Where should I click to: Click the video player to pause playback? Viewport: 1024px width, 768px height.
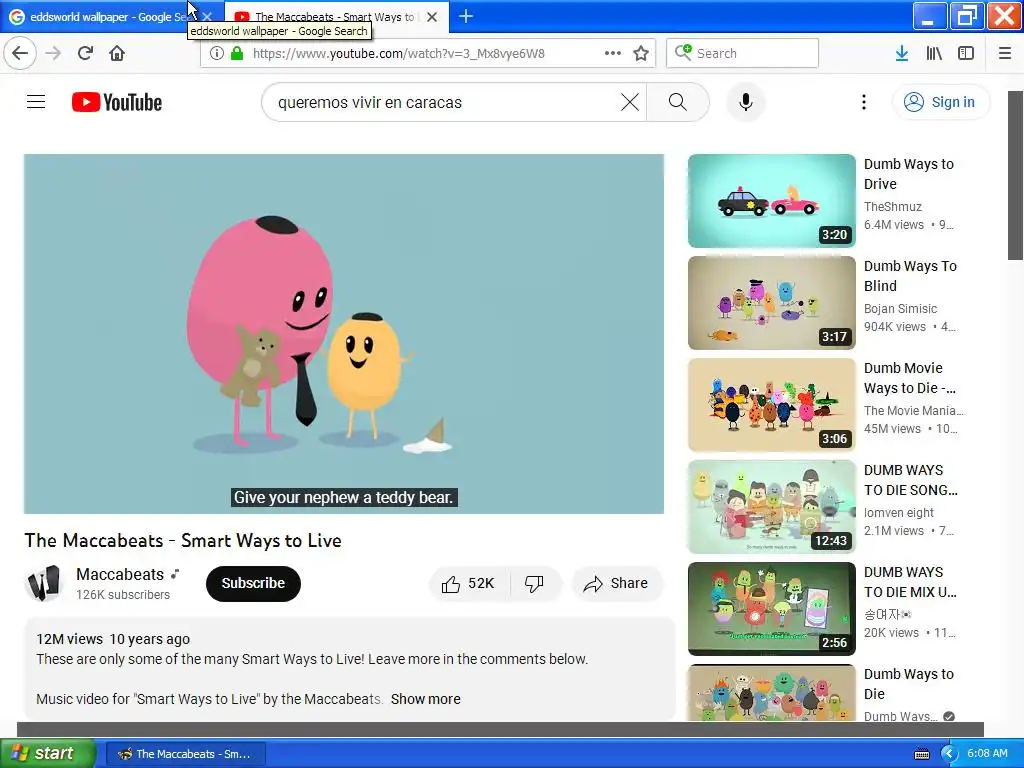pyautogui.click(x=344, y=334)
